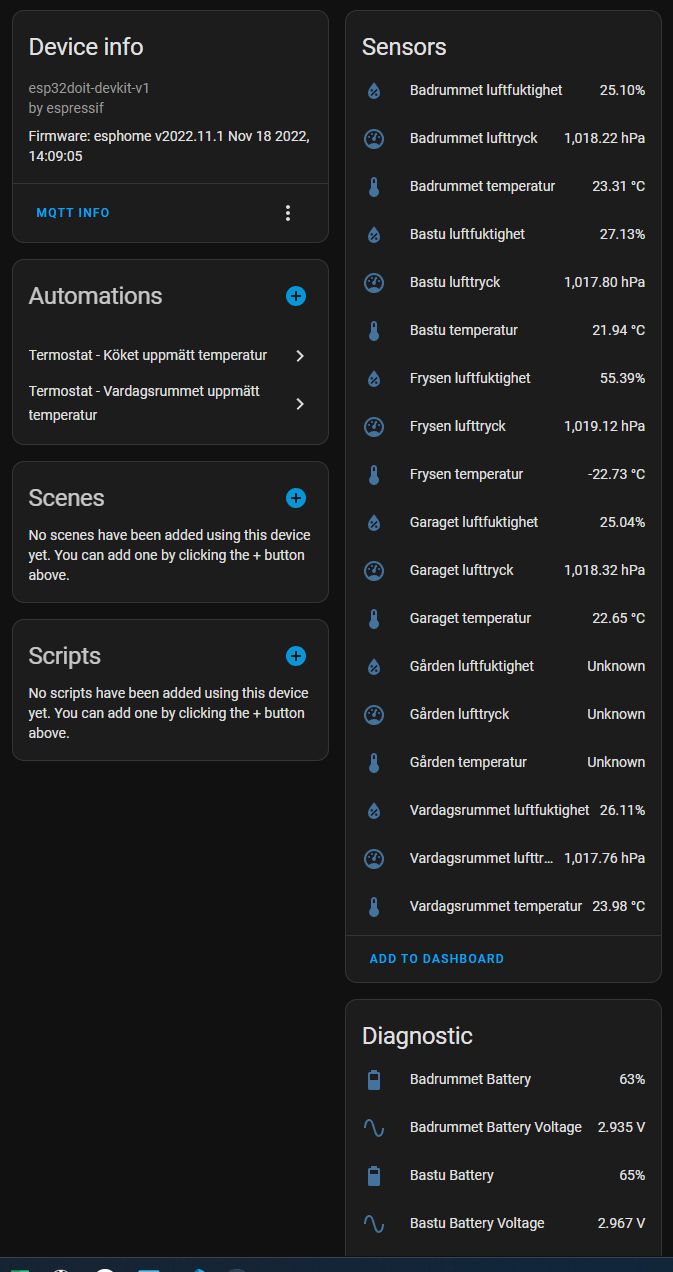Viewport: 673px width, 1272px height.
Task: Open the MQTT INFO link
Action: tap(72, 212)
